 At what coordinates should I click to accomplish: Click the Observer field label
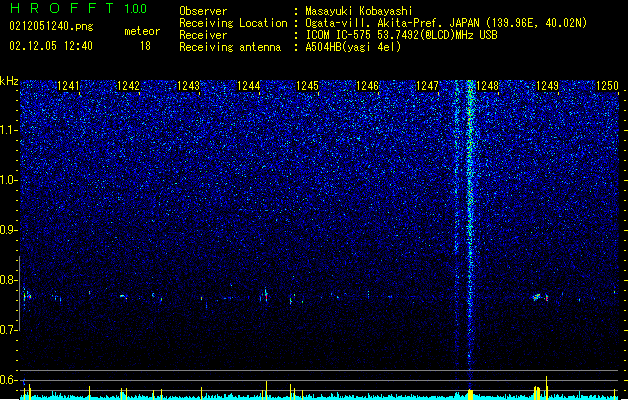pyautogui.click(x=203, y=11)
